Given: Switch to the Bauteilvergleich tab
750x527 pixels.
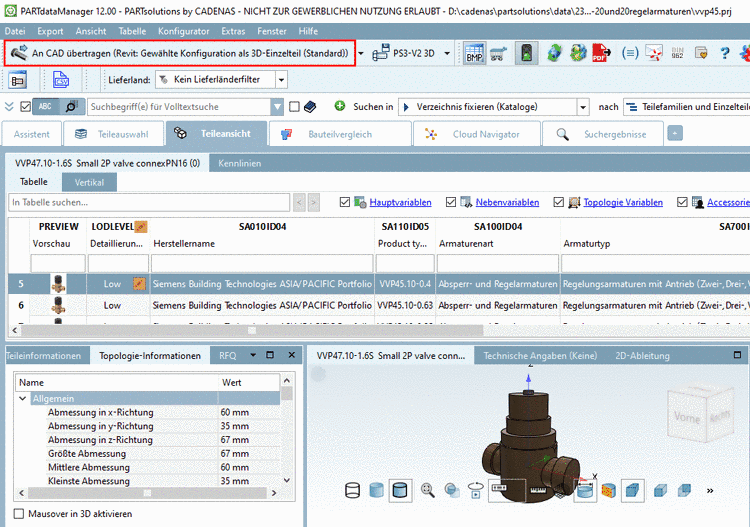Looking at the screenshot, I should pos(340,134).
